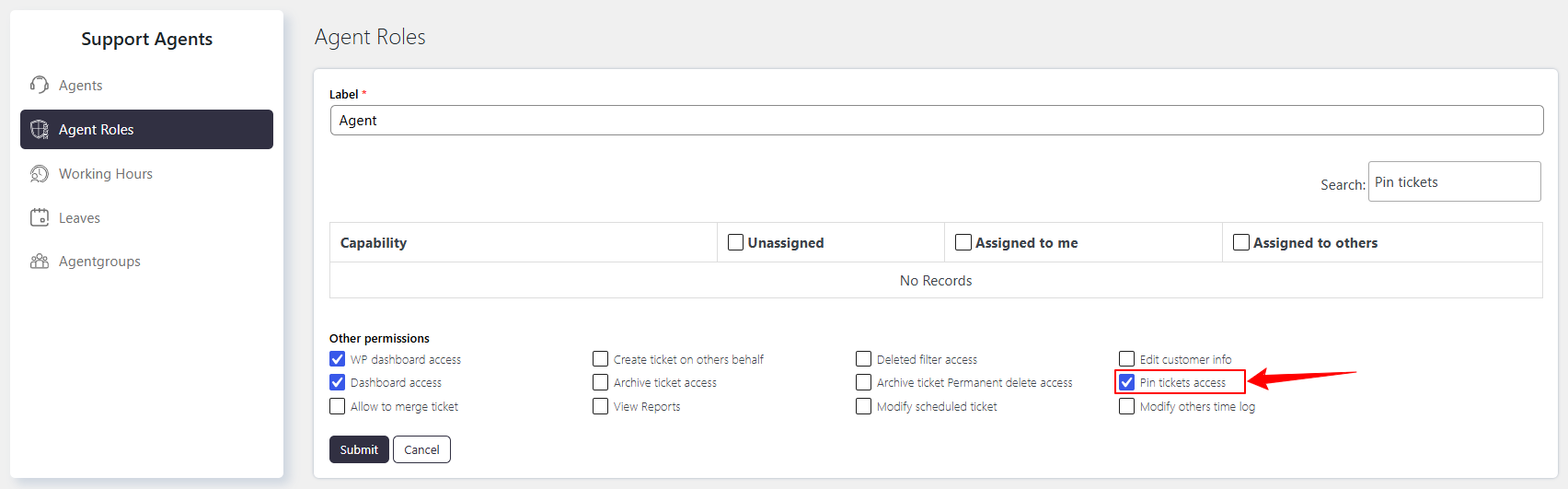The height and width of the screenshot is (489, 1568).
Task: Enable Archive ticket access
Action: [601, 382]
